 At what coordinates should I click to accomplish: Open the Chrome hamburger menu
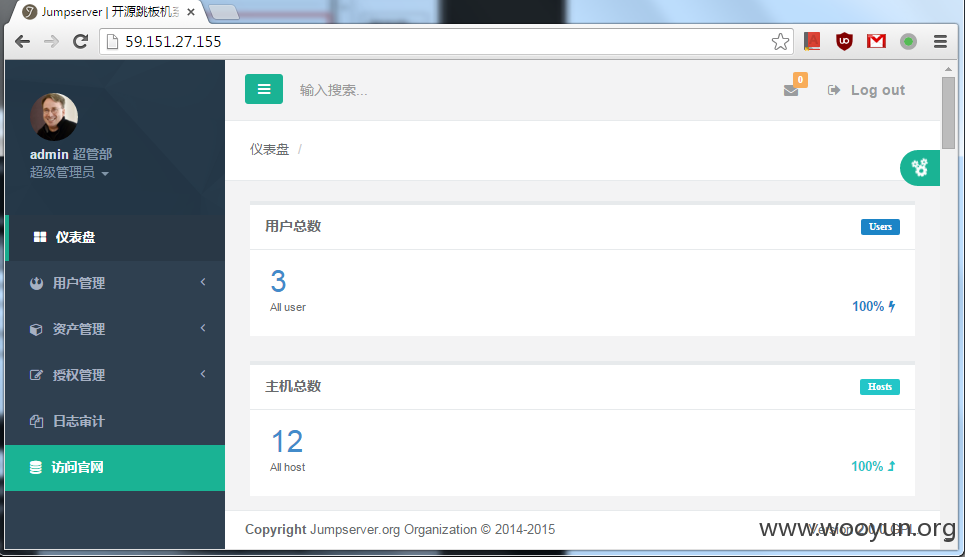pos(940,41)
